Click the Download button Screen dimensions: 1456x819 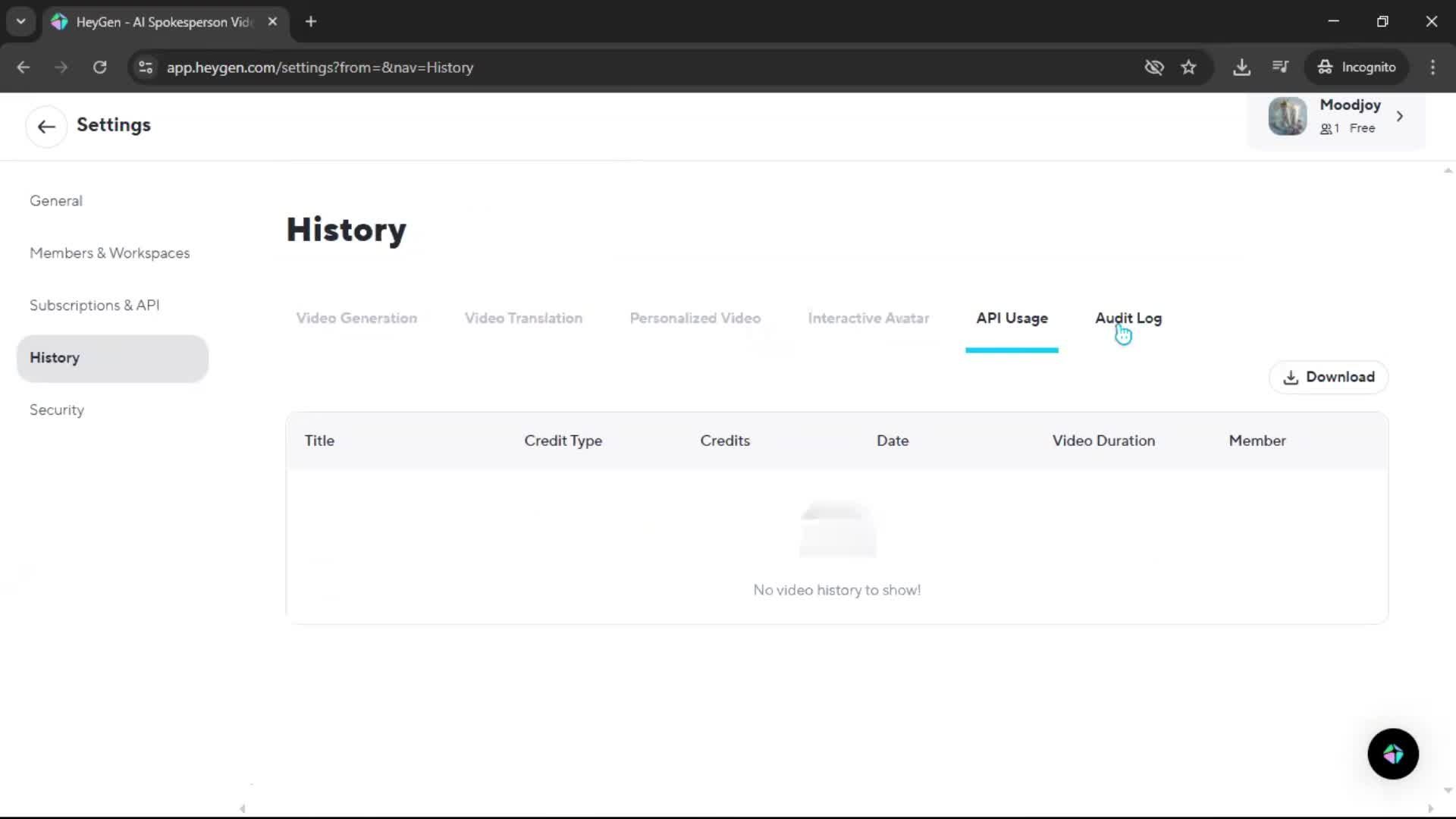click(1329, 377)
